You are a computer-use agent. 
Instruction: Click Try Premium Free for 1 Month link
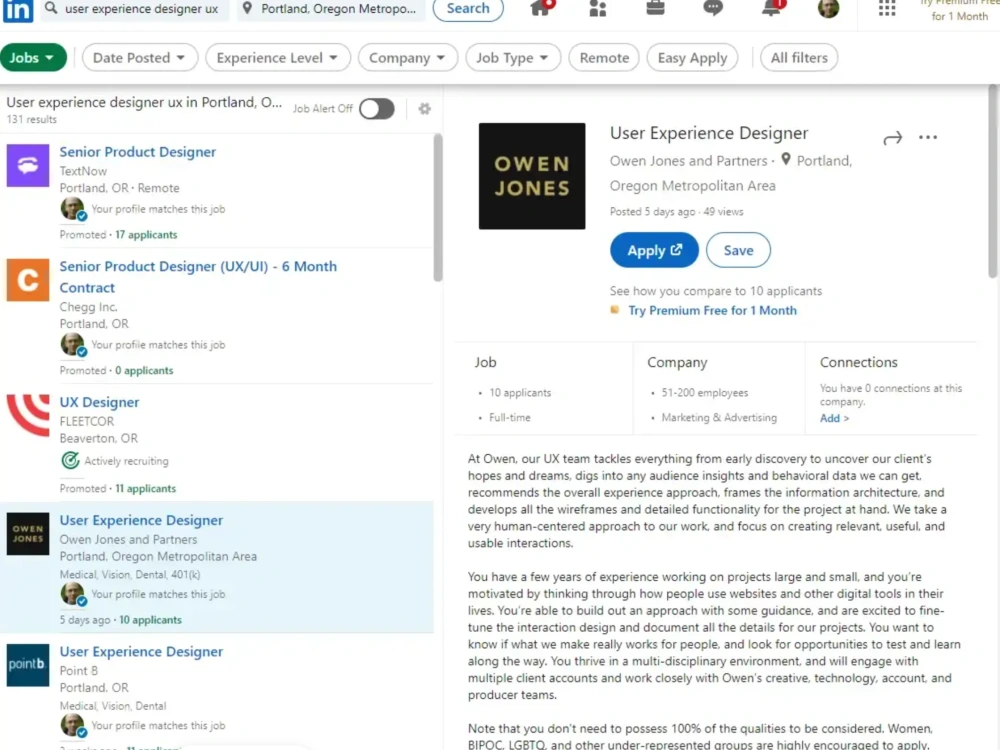(x=712, y=311)
